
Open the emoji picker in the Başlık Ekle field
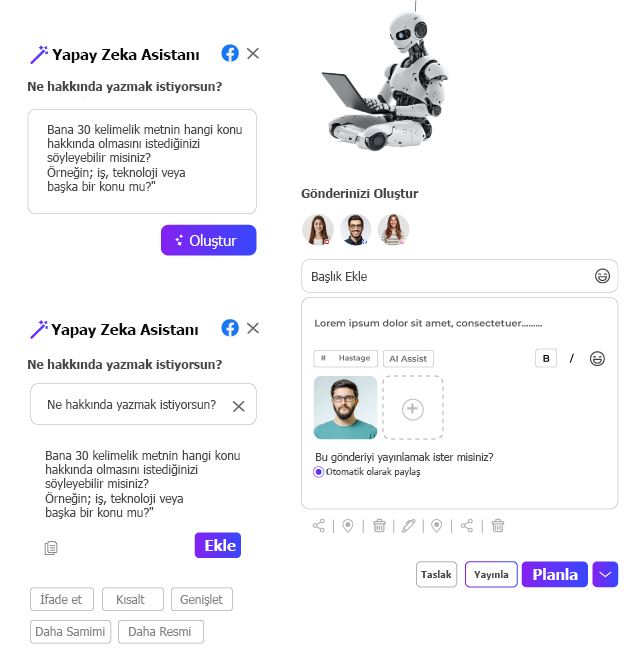[602, 276]
